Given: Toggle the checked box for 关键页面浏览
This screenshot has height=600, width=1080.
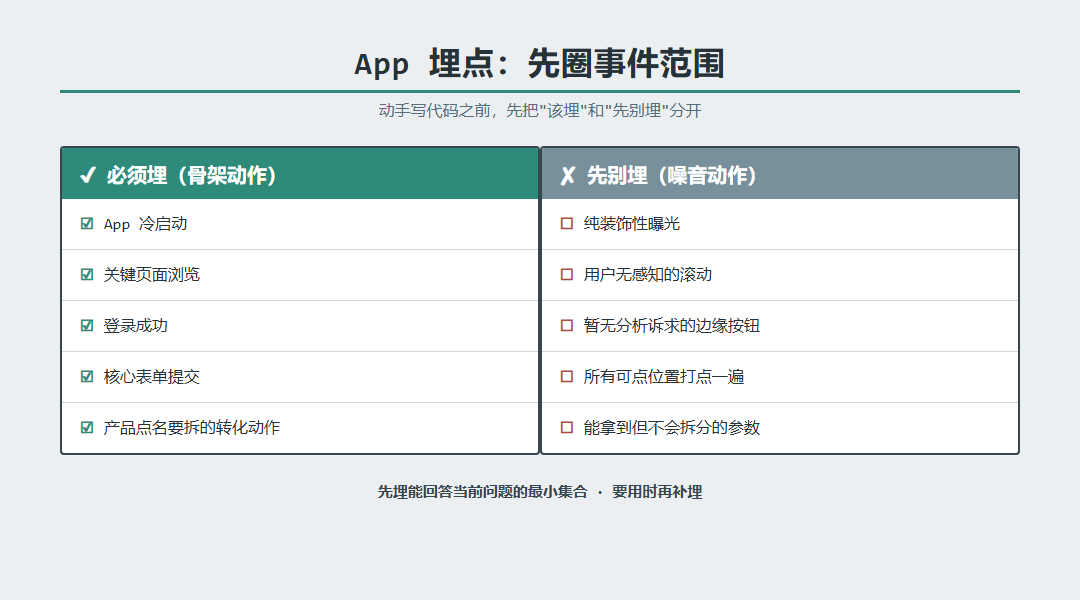Looking at the screenshot, I should click(87, 274).
